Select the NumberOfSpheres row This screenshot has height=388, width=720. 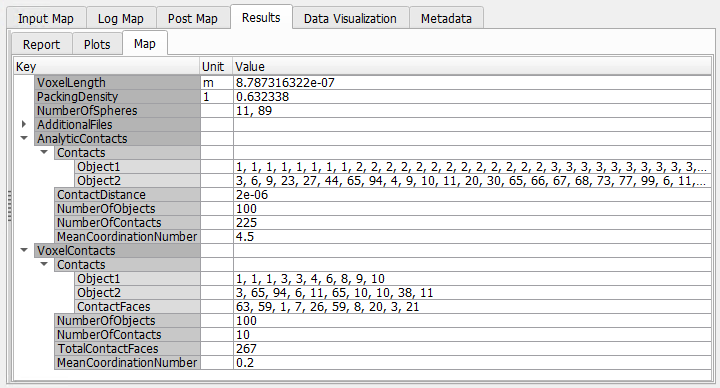pyautogui.click(x=117, y=111)
